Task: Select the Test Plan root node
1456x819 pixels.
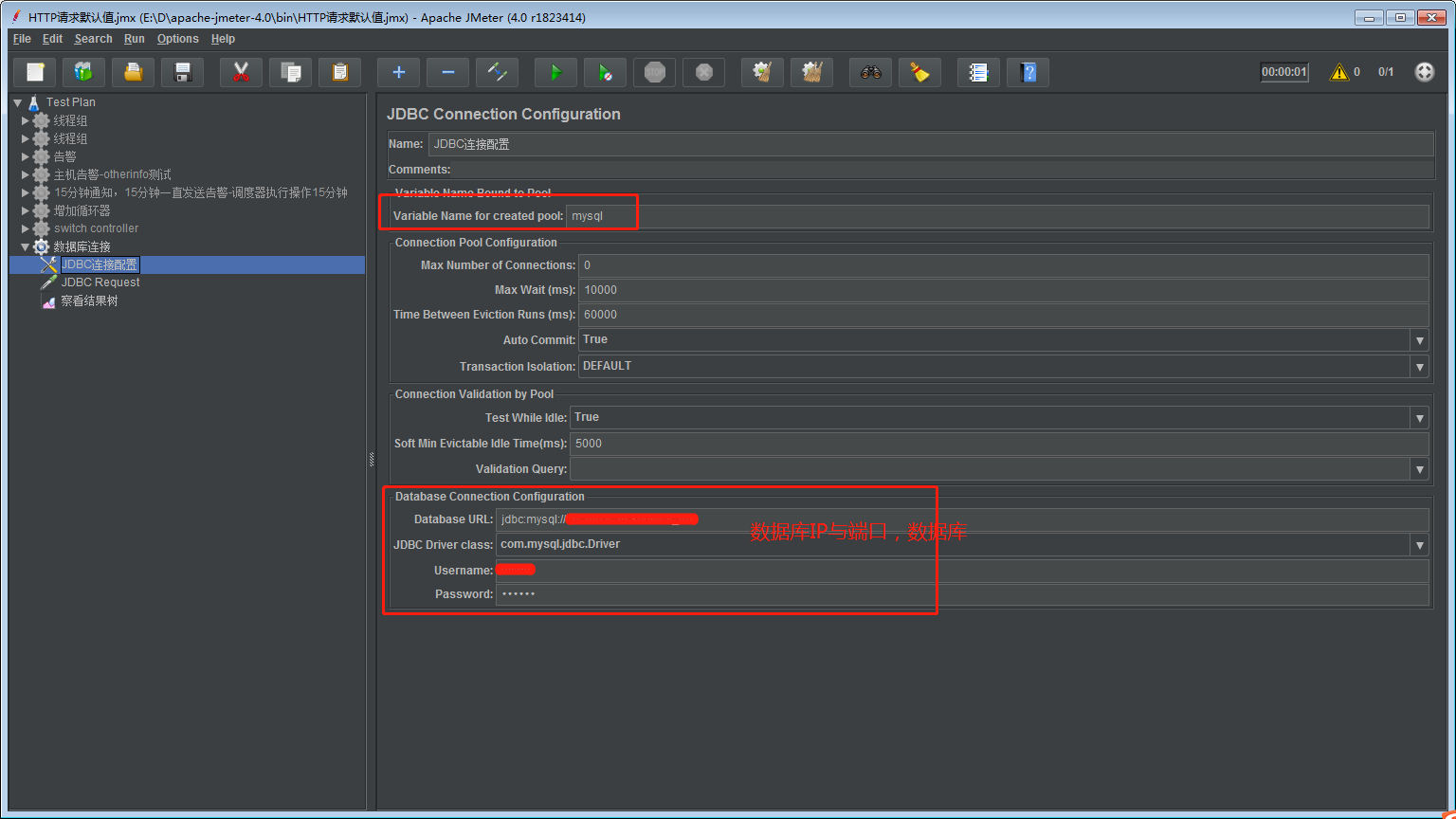Action: point(70,102)
